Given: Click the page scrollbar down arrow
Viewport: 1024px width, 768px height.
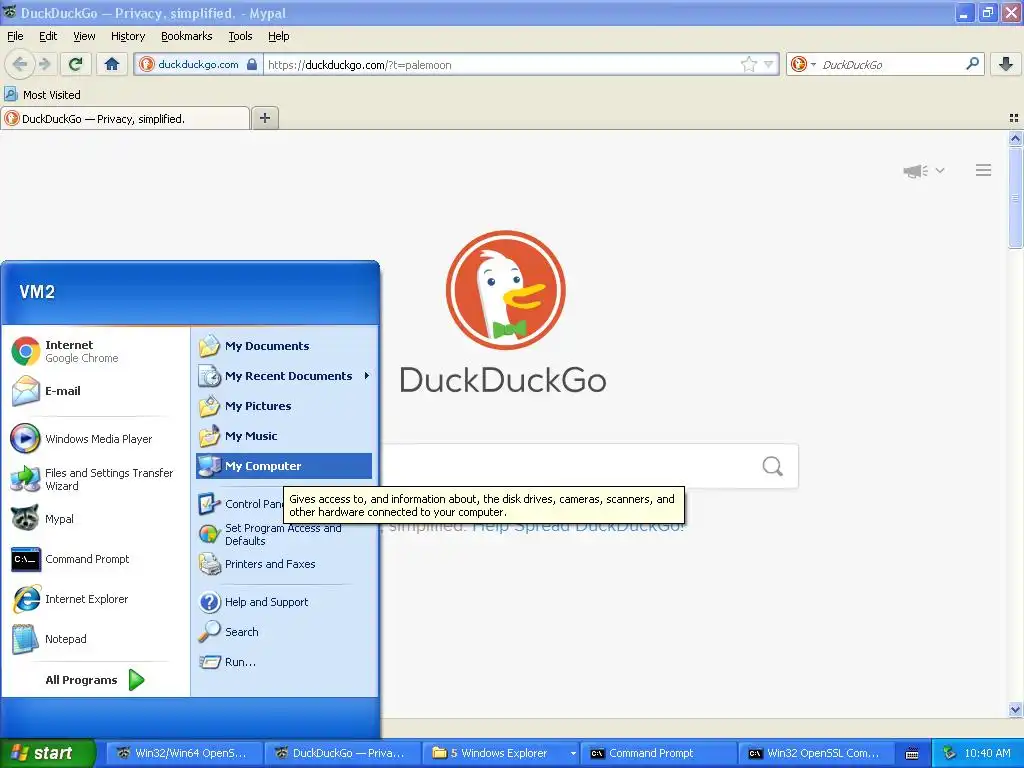Looking at the screenshot, I should (1016, 709).
